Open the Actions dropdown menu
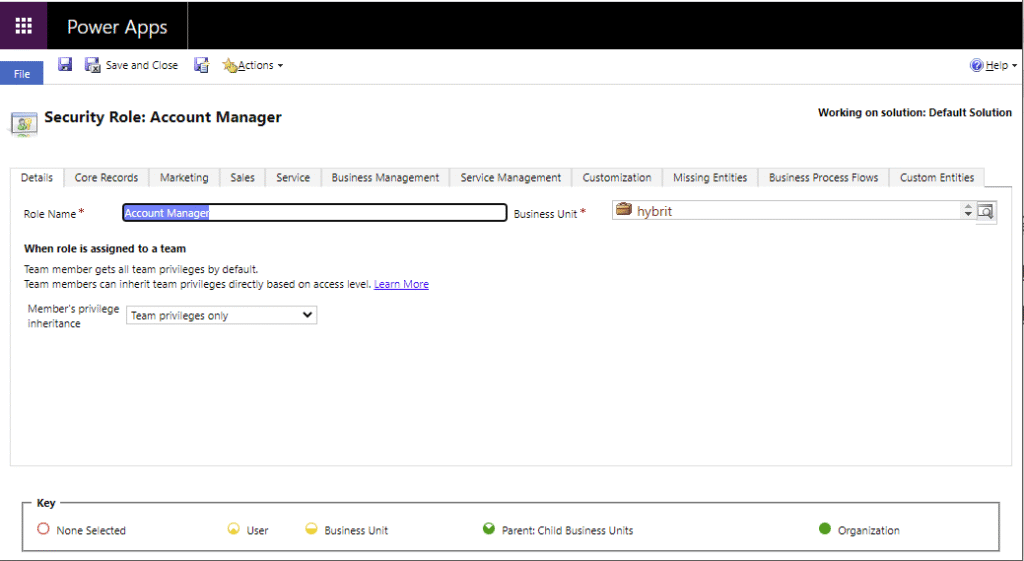Image resolution: width=1024 pixels, height=561 pixels. click(253, 65)
